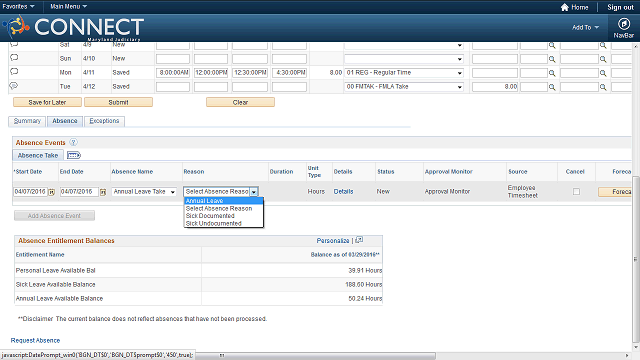Click the Request Absence link
Viewport: 640px width, 360px height.
(x=35, y=340)
